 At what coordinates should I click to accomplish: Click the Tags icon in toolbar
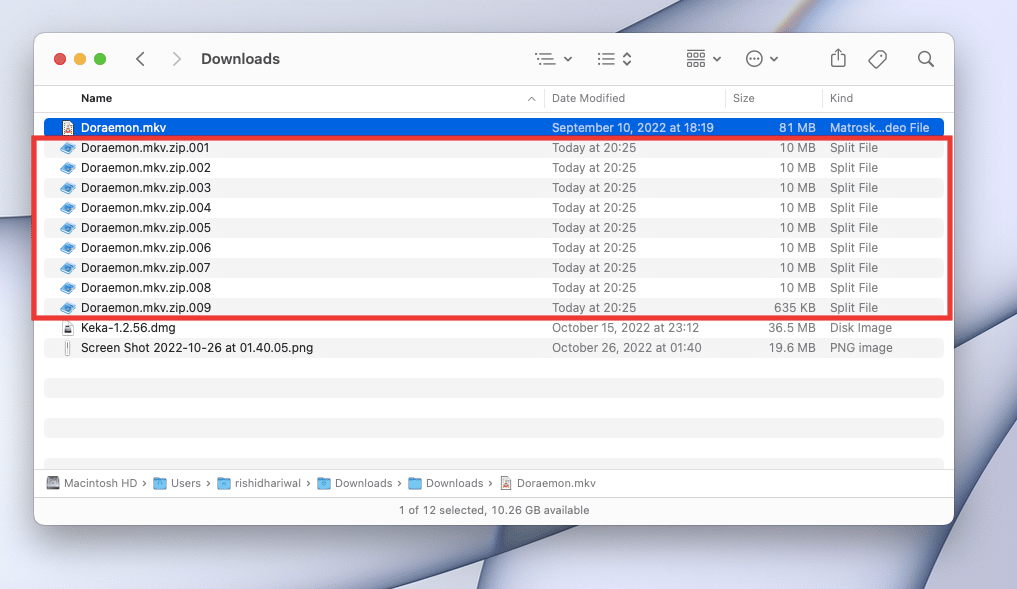878,59
